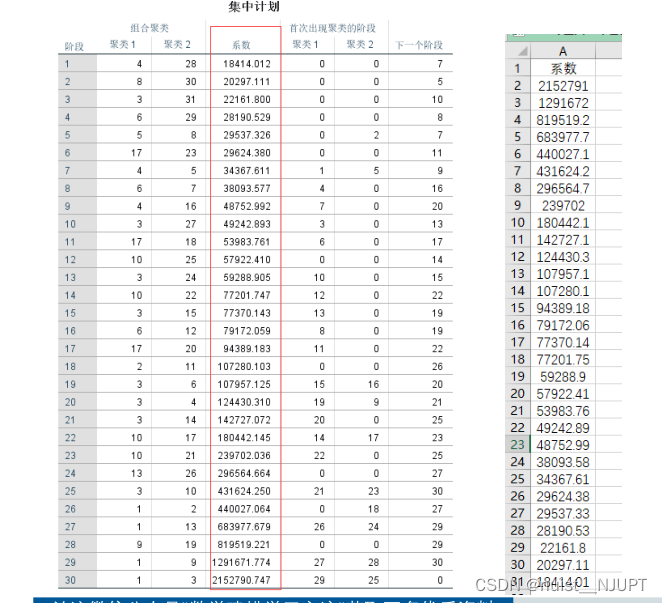Select coefficient 53983.761 in stage 11

pos(247,242)
